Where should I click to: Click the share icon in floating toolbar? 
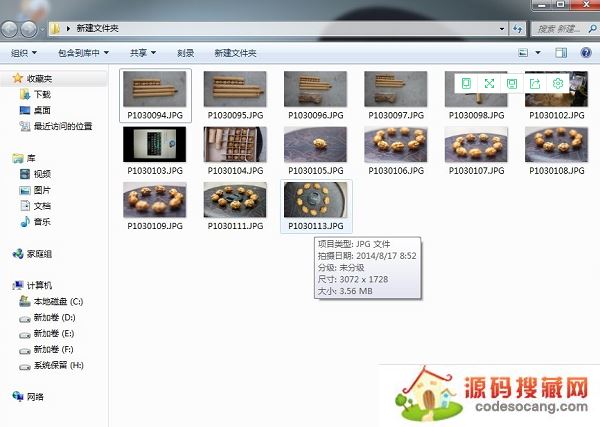(535, 84)
